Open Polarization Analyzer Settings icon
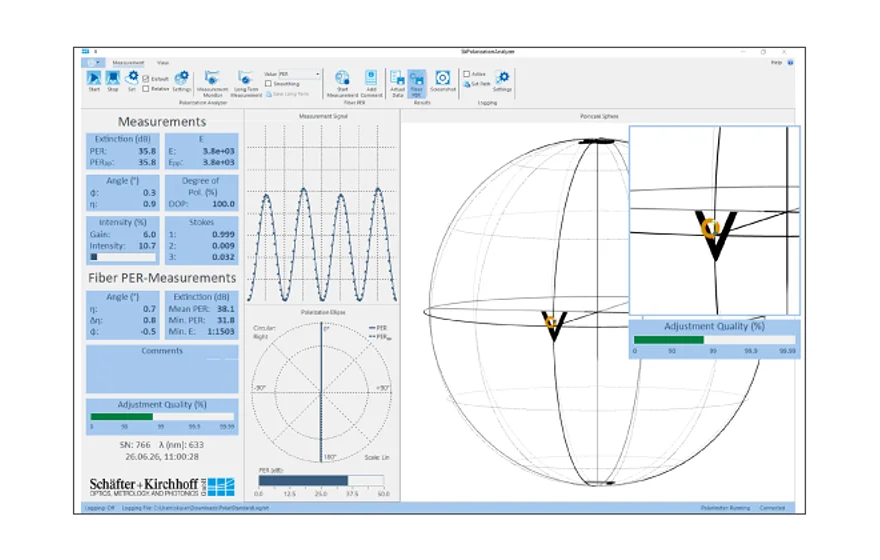Viewport: 880px width, 560px height. [181, 78]
